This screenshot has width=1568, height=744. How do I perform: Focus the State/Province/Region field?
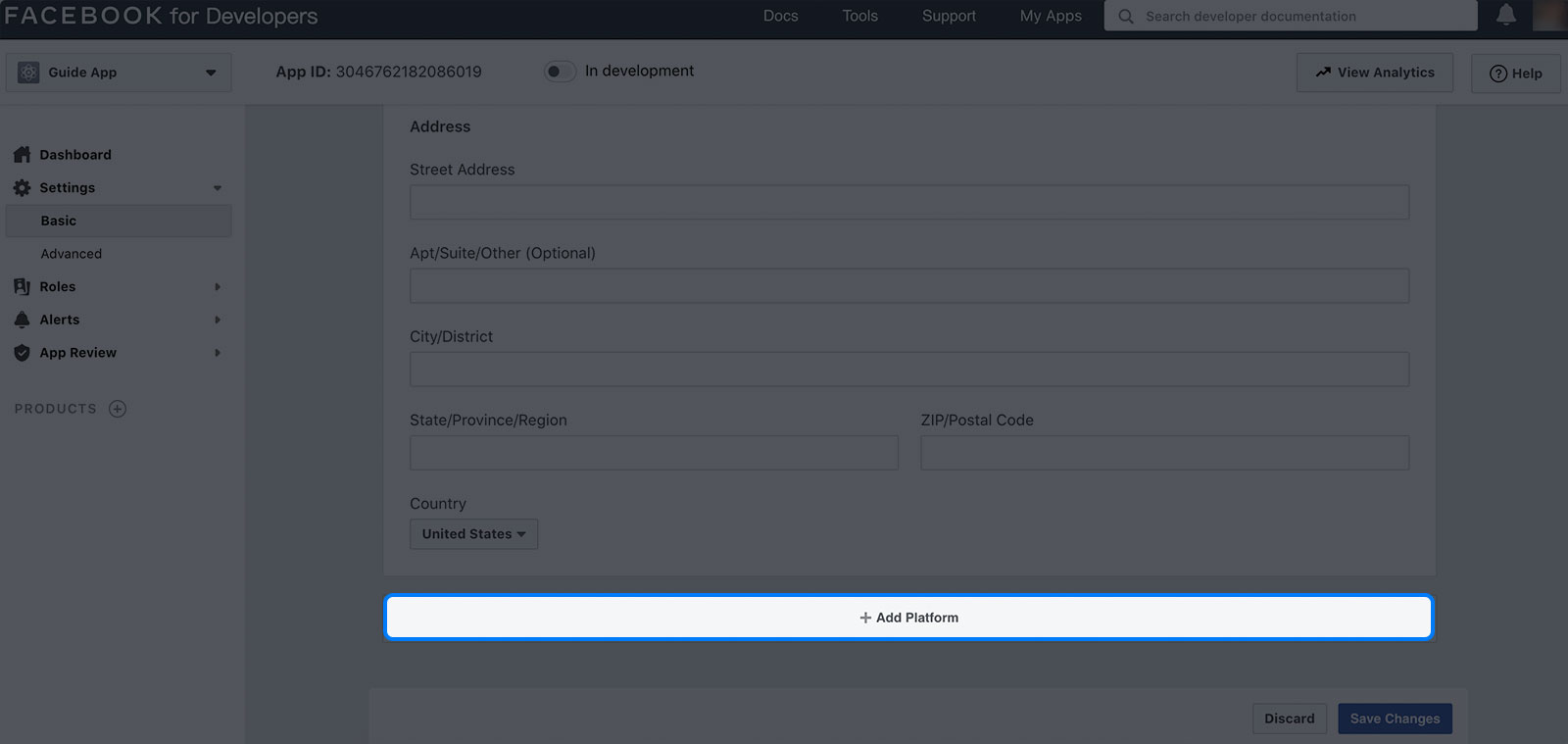(x=654, y=453)
